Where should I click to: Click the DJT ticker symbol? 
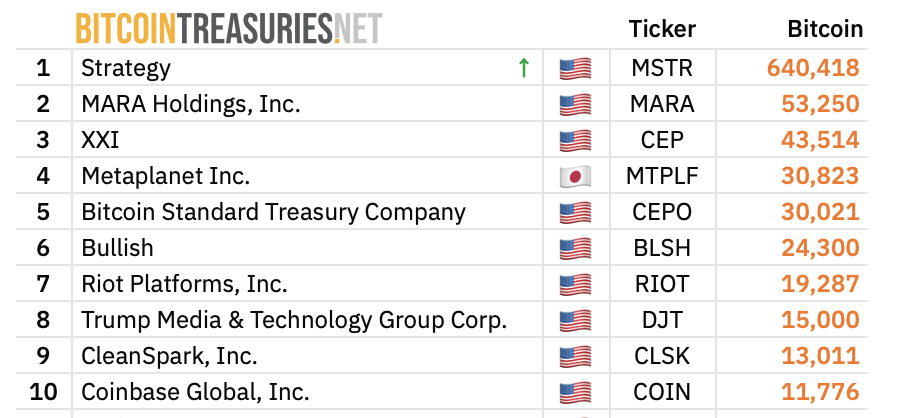[x=662, y=320]
